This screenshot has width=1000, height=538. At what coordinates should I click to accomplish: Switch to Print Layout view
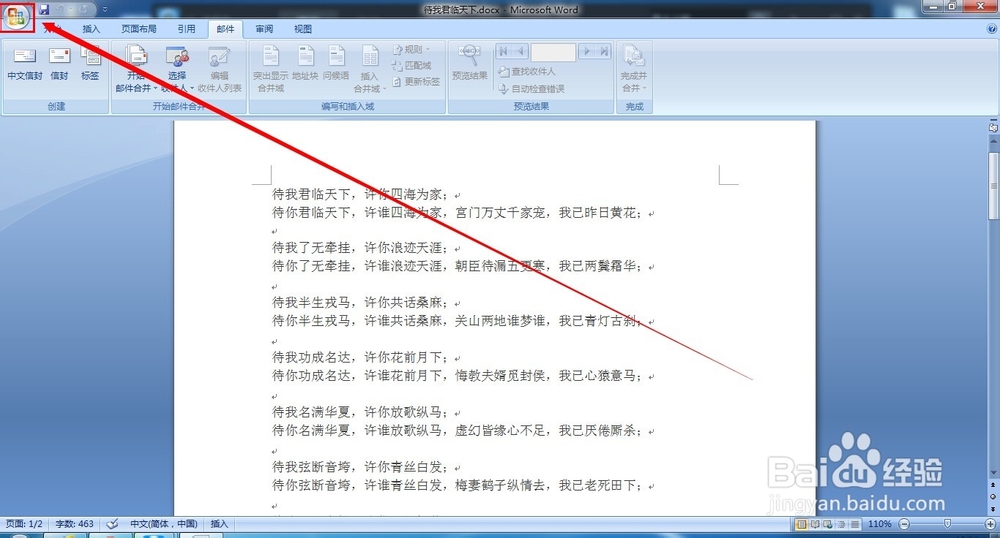802,524
